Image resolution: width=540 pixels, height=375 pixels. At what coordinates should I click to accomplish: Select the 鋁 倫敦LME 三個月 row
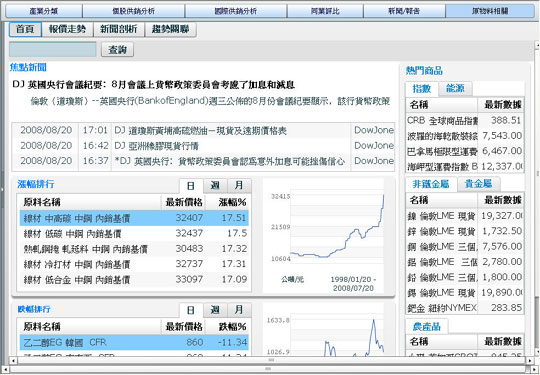[x=465, y=262]
